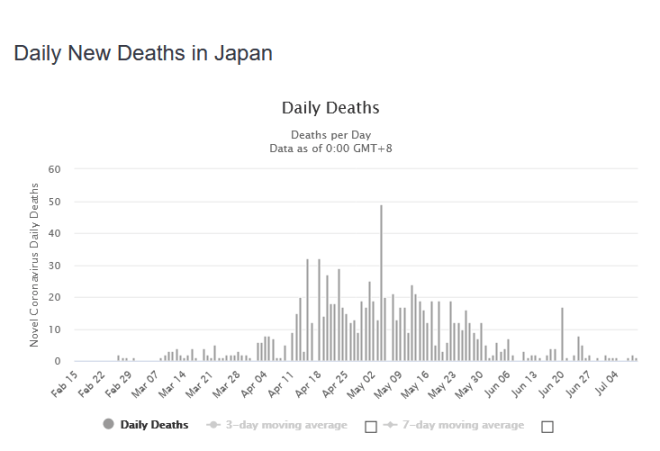Viewport: 660px width, 451px height.
Task: Click the Daily Deaths chart title
Action: point(330,107)
